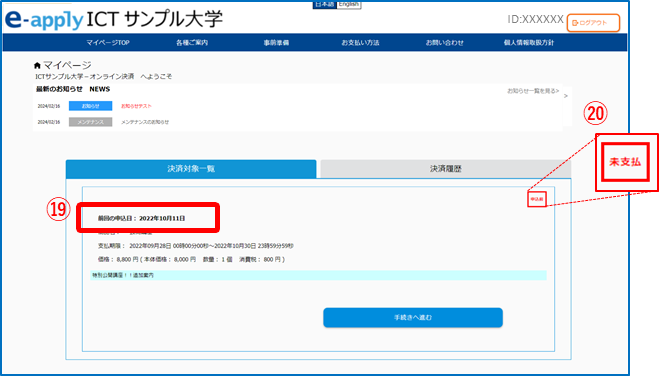Open マイページTOP menu item
659x376 pixels.
click(108, 42)
